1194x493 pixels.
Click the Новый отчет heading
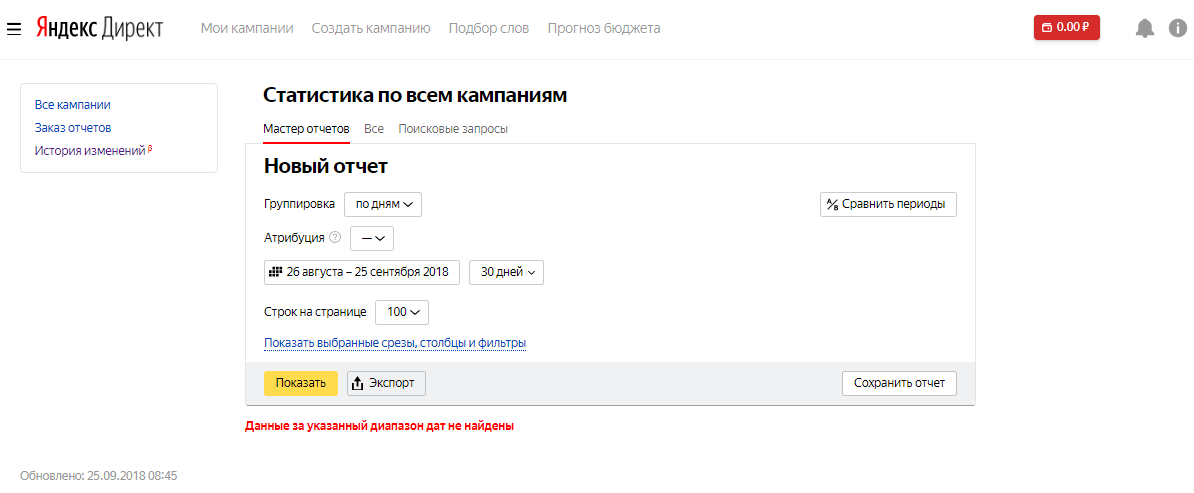[326, 166]
